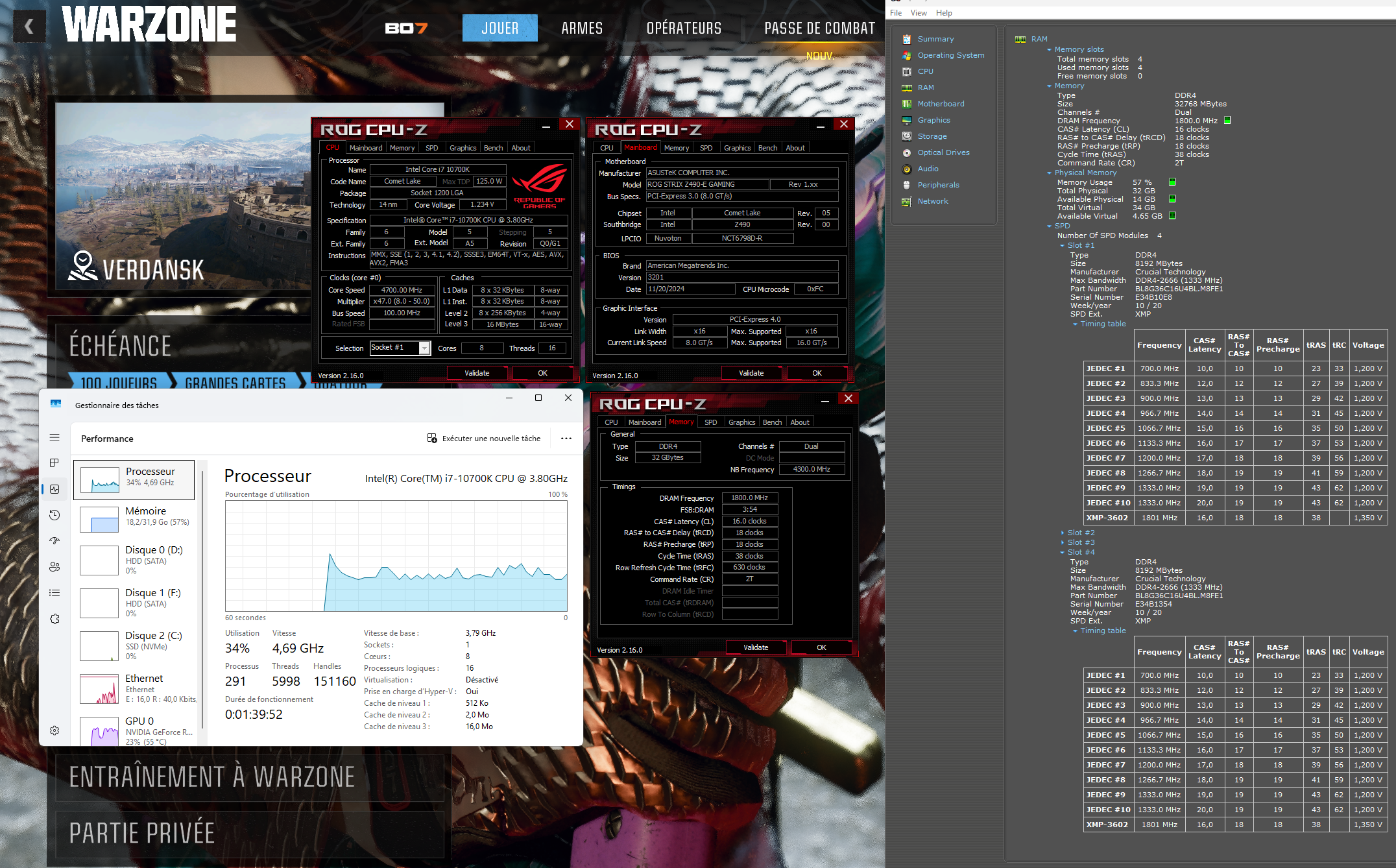The image size is (1396, 868).
Task: Expand Task Manager hamburger navigation menu
Action: pyautogui.click(x=54, y=437)
